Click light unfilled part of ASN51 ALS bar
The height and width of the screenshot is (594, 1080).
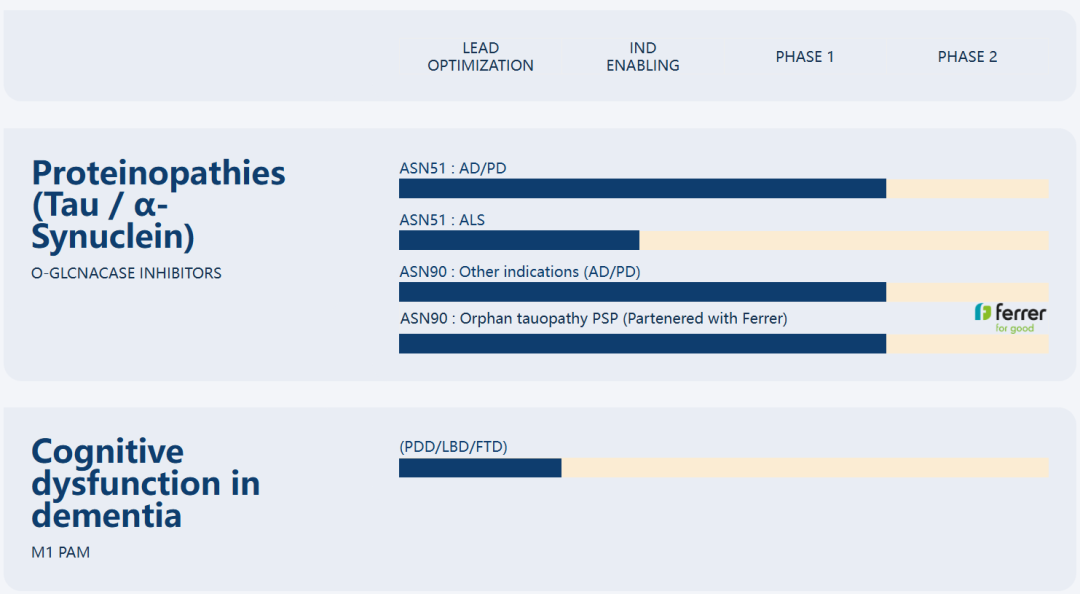coord(844,241)
